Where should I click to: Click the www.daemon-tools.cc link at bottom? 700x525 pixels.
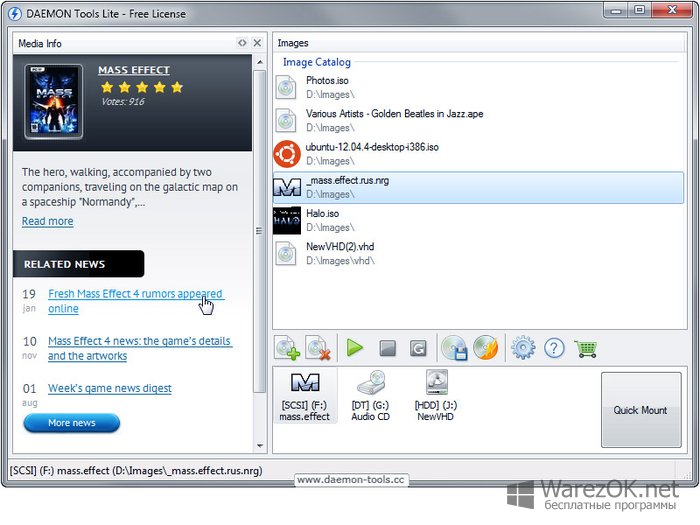pos(351,480)
